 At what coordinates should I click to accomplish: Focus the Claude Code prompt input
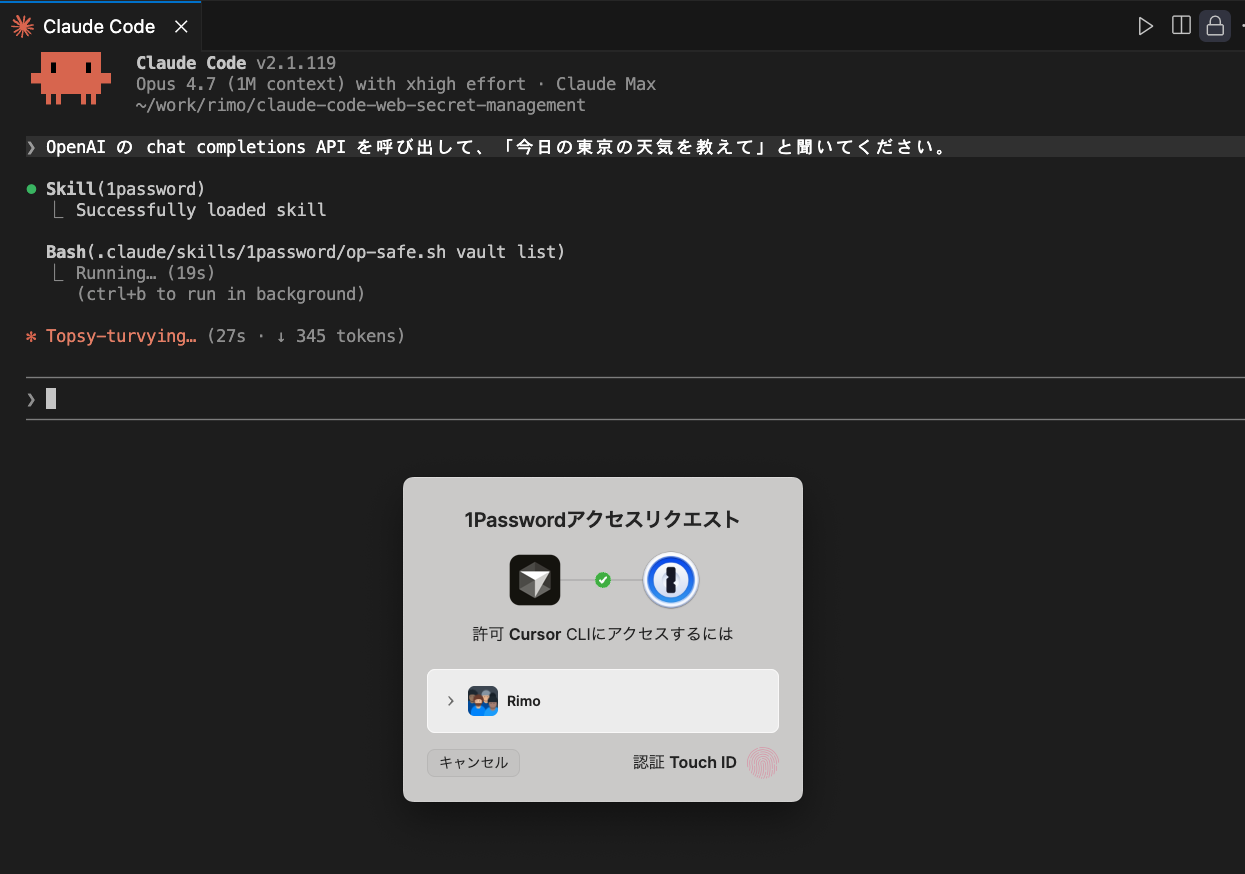pos(635,399)
